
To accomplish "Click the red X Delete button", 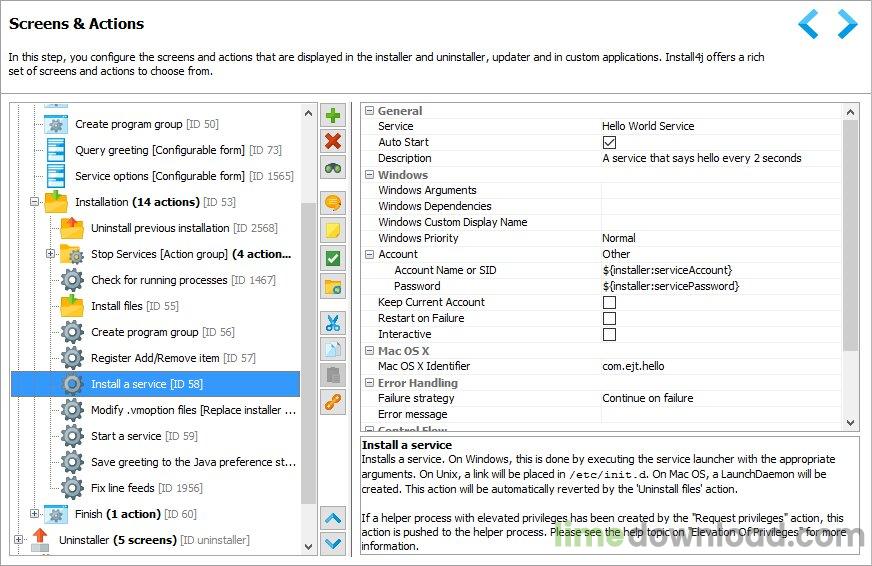I will (333, 141).
